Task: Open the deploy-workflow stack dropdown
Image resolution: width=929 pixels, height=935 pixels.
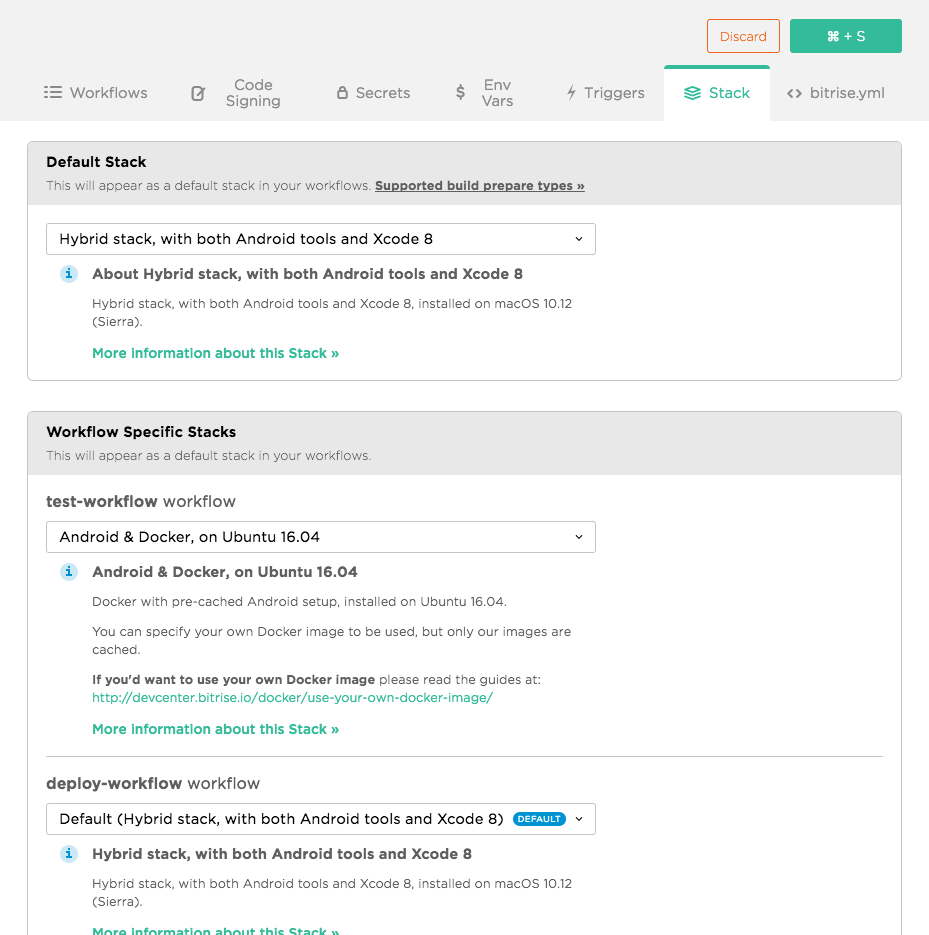Action: pos(321,819)
